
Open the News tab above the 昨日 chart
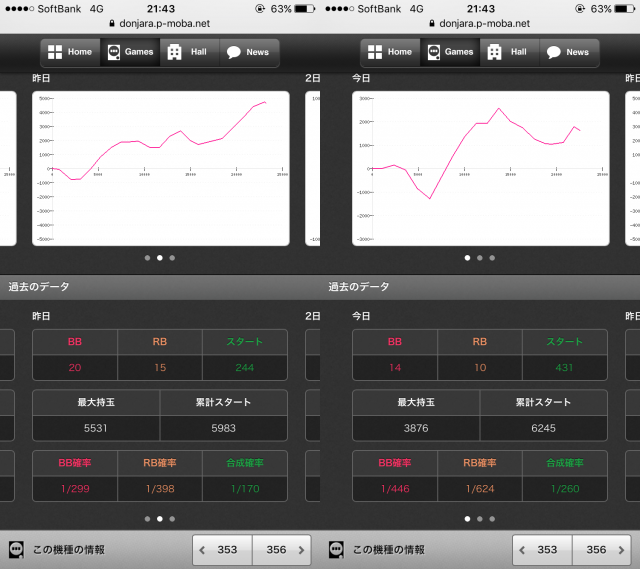247,52
